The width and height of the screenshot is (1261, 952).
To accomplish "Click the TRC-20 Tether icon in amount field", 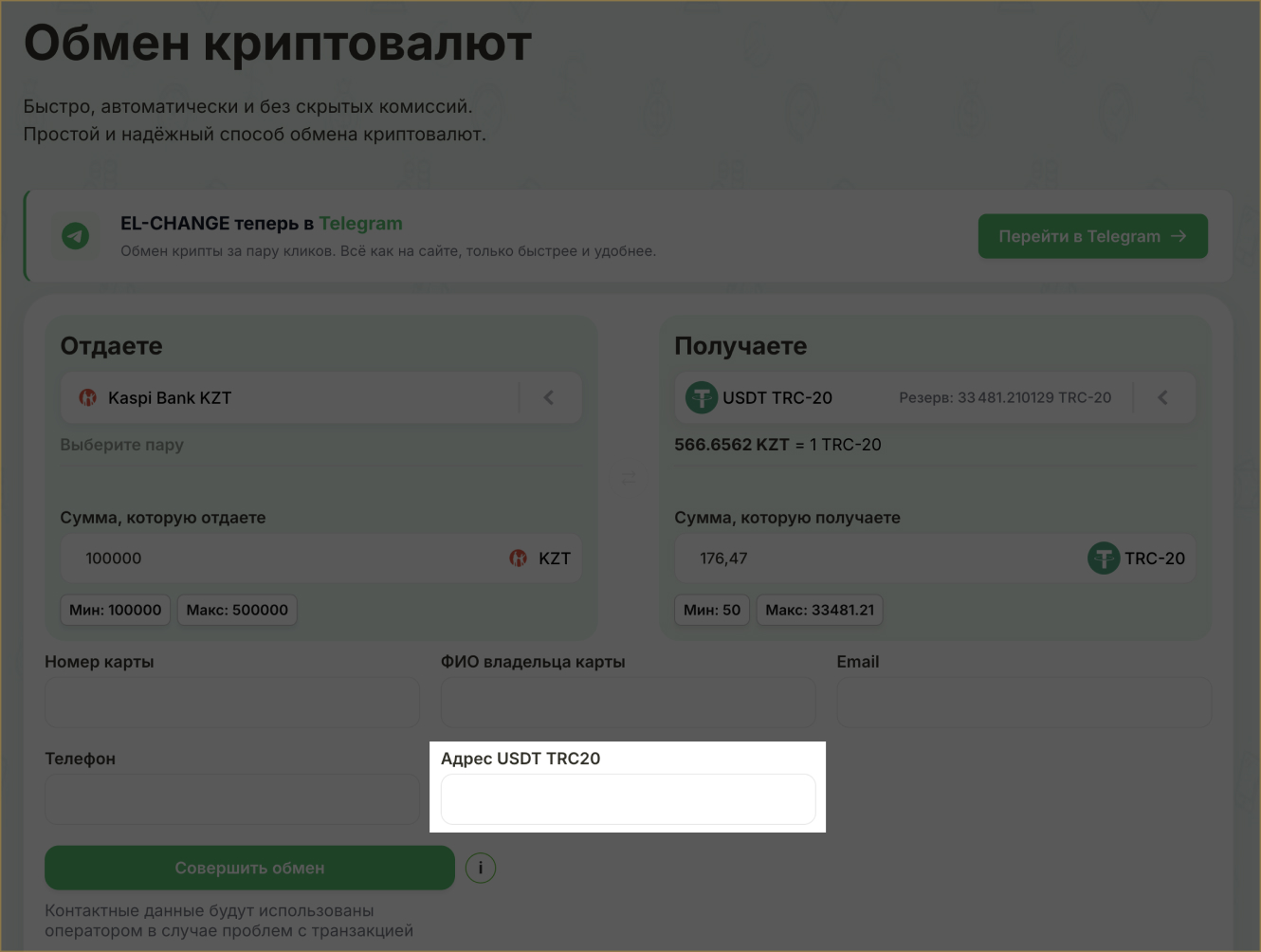I will pos(1104,558).
